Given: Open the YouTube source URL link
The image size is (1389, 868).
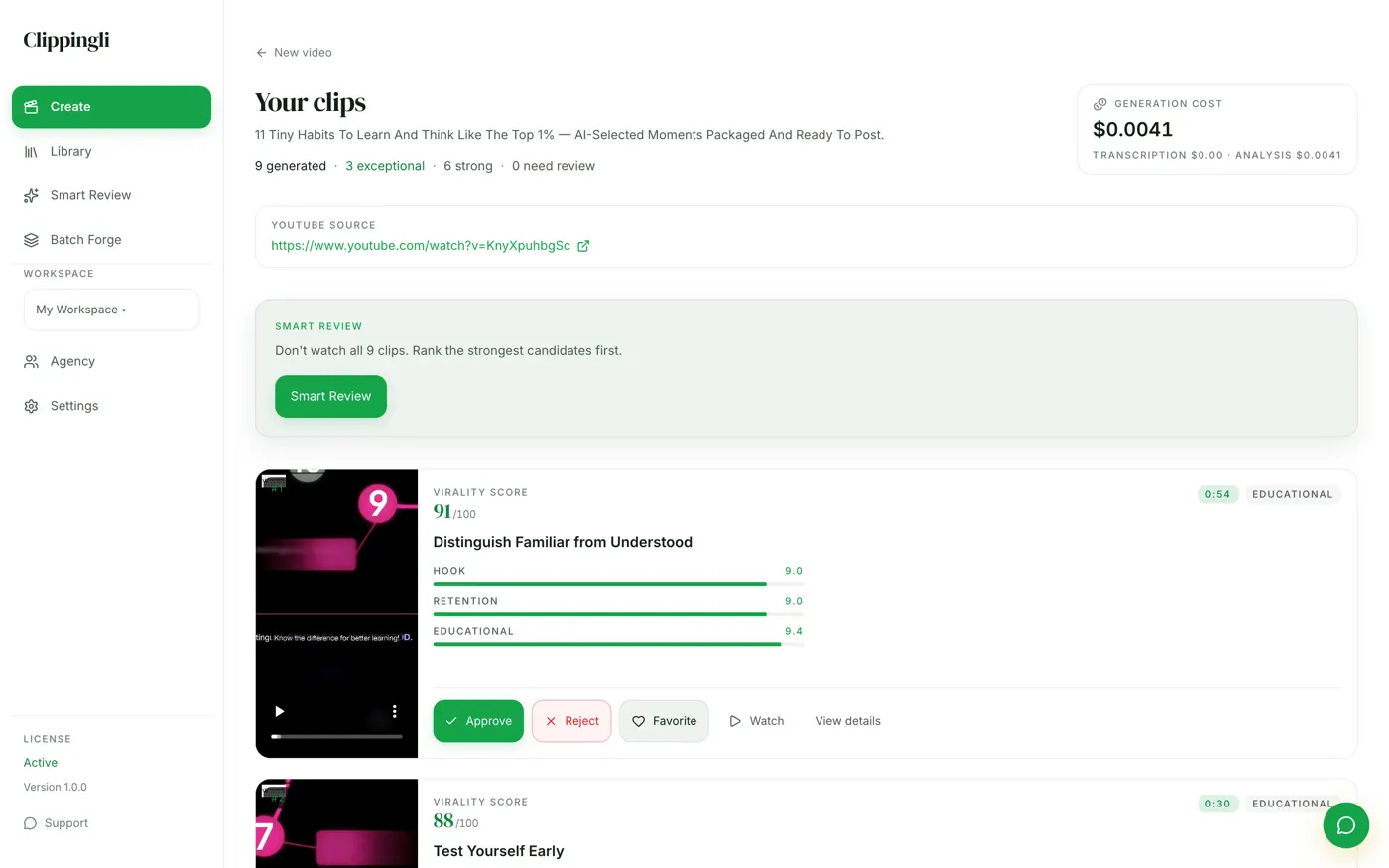Looking at the screenshot, I should (x=421, y=246).
